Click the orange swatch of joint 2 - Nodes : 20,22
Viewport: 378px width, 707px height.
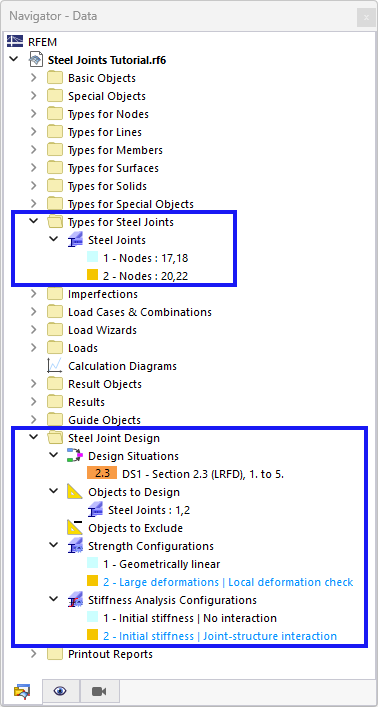click(92, 275)
